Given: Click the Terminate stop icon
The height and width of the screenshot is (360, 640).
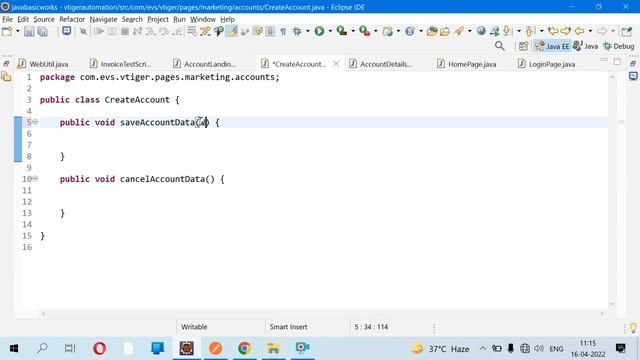Looking at the screenshot, I should pyautogui.click(x=125, y=31).
